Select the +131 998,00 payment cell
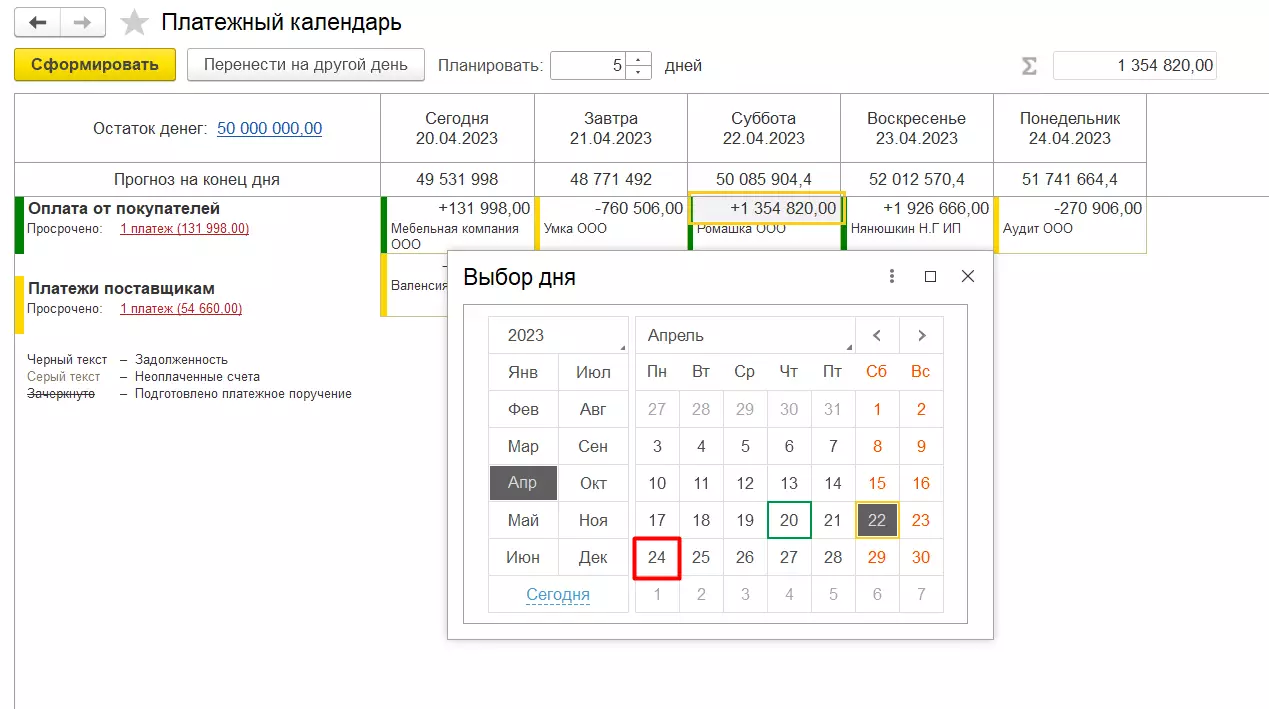 click(460, 208)
